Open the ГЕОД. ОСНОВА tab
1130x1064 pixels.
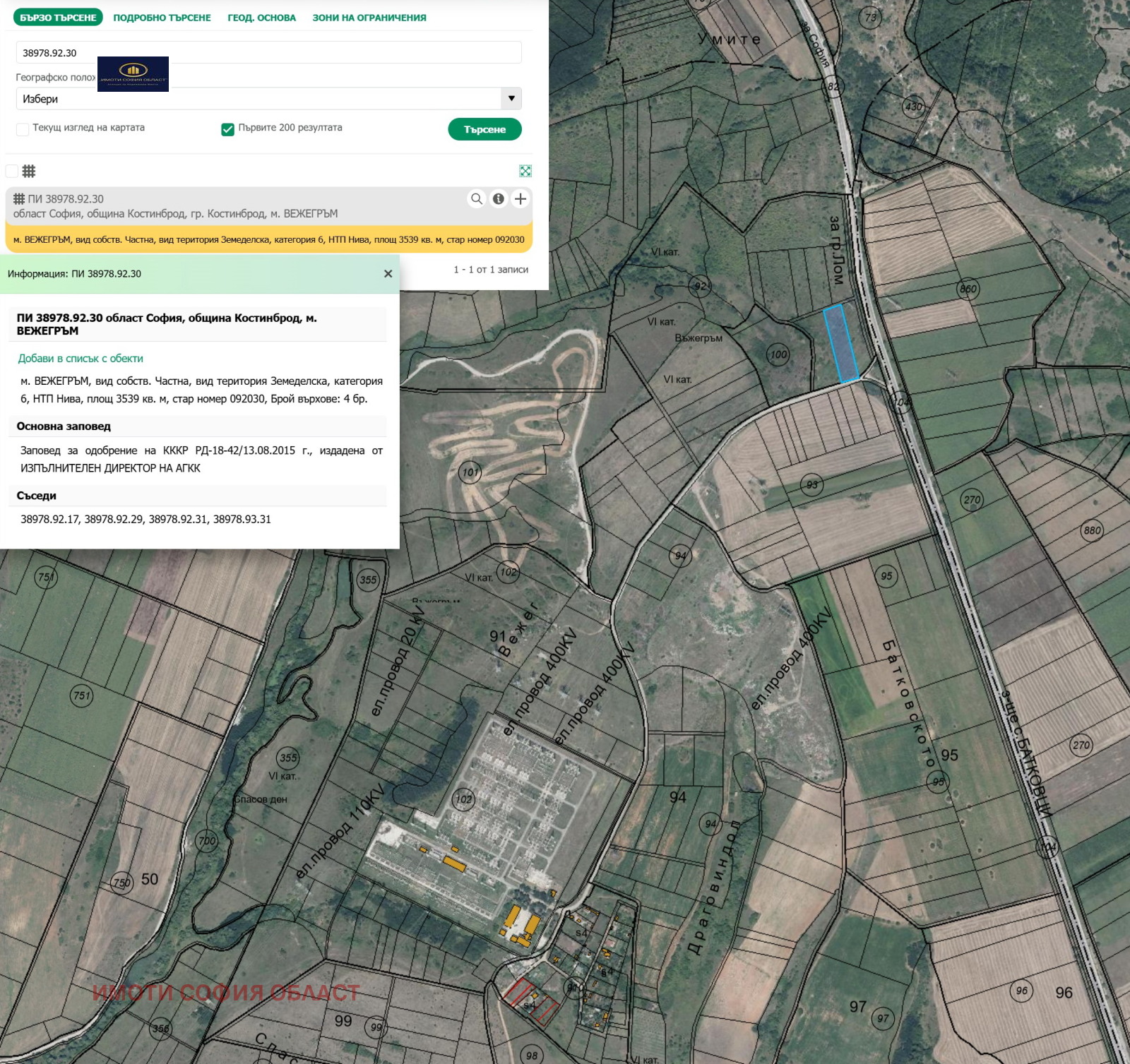point(261,18)
